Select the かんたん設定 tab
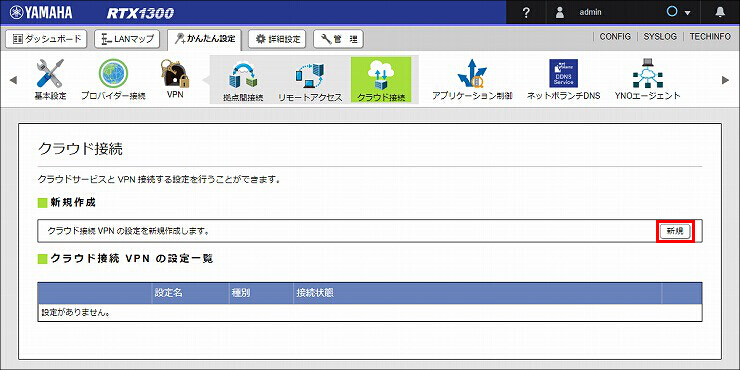The height and width of the screenshot is (370, 740). pos(204,40)
